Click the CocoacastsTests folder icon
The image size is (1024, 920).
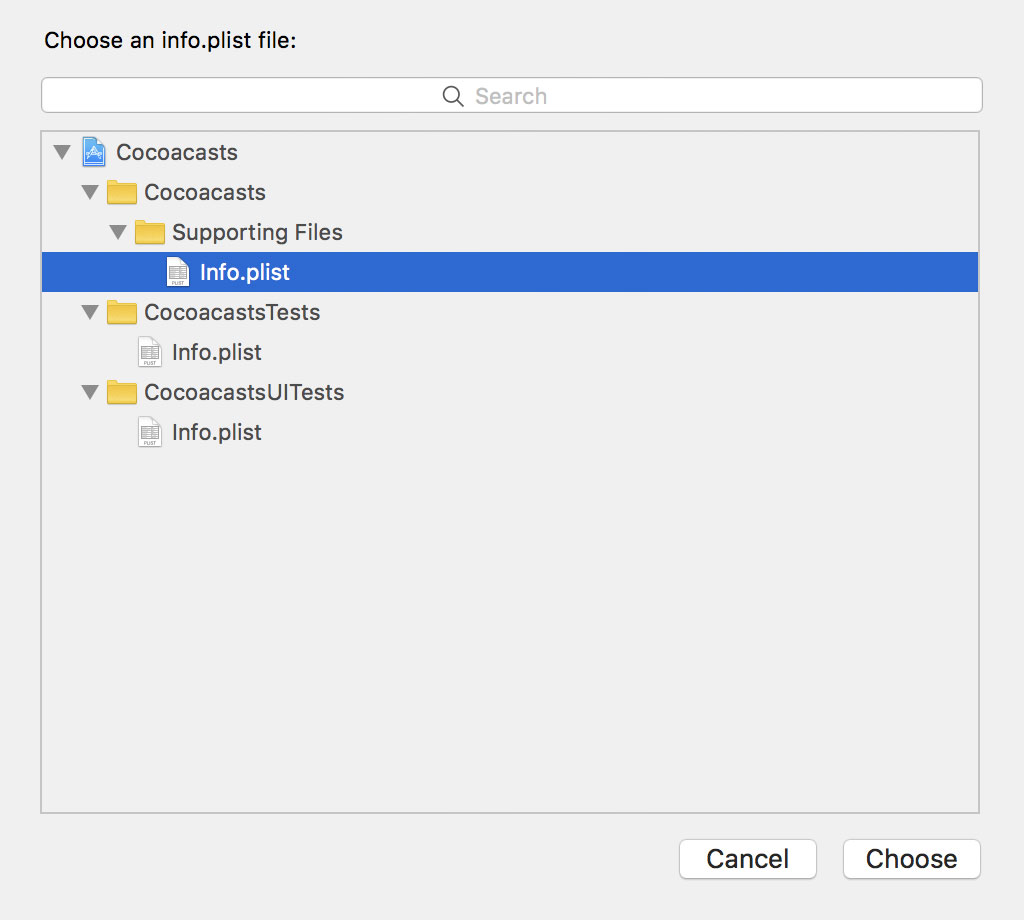coord(121,312)
